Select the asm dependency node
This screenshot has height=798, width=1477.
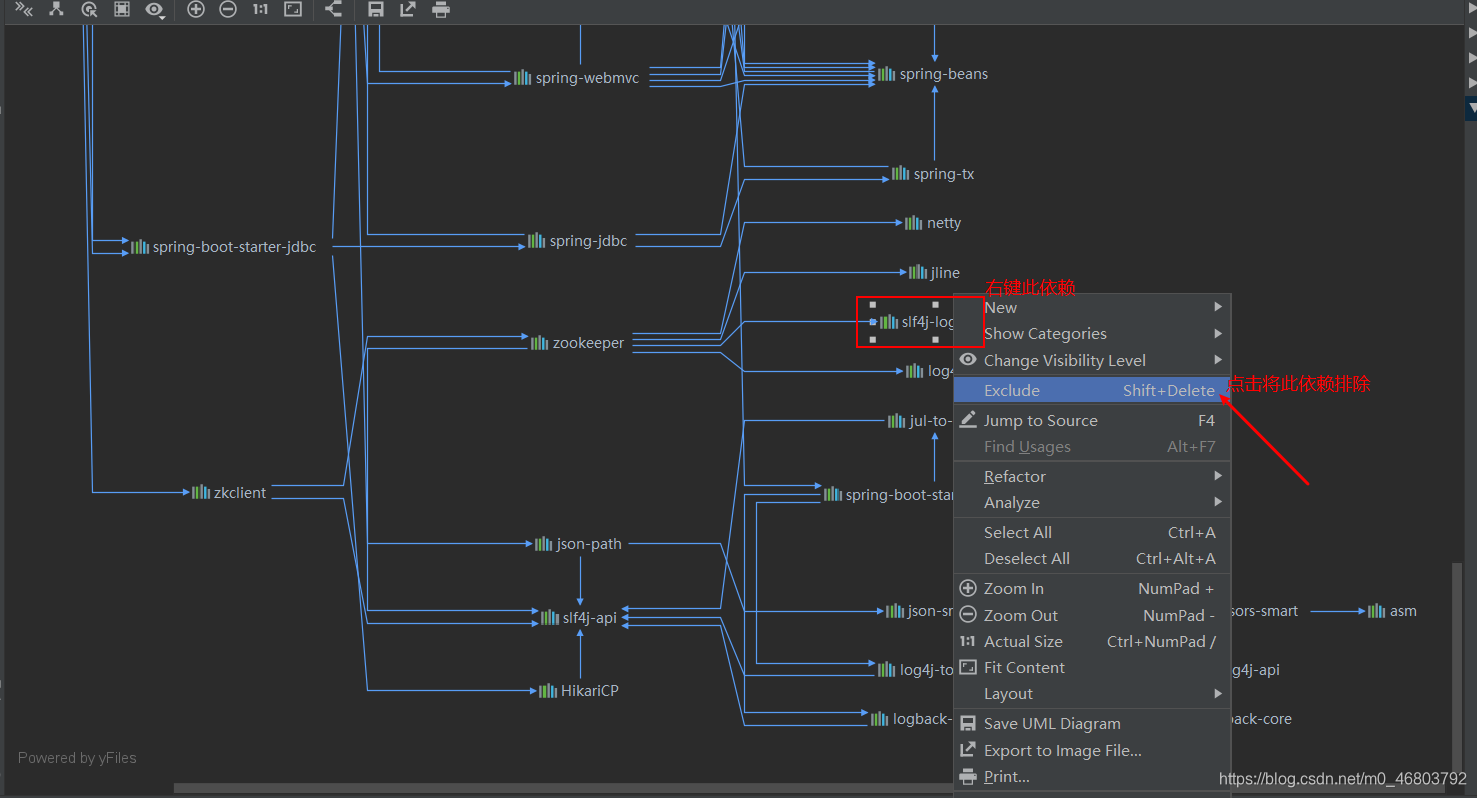[1392, 610]
